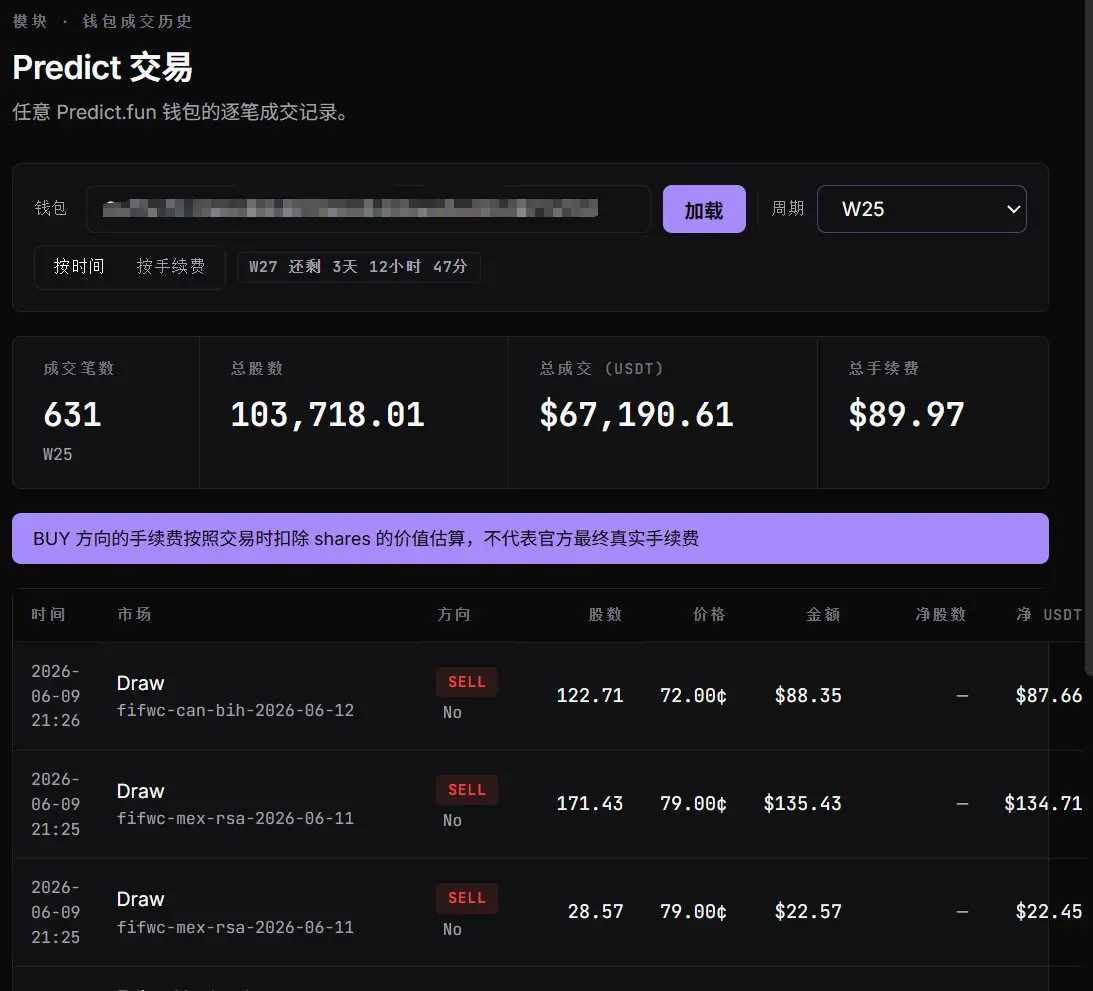
Task: Switch to the 按手续费 sort tab
Action: pos(171,266)
